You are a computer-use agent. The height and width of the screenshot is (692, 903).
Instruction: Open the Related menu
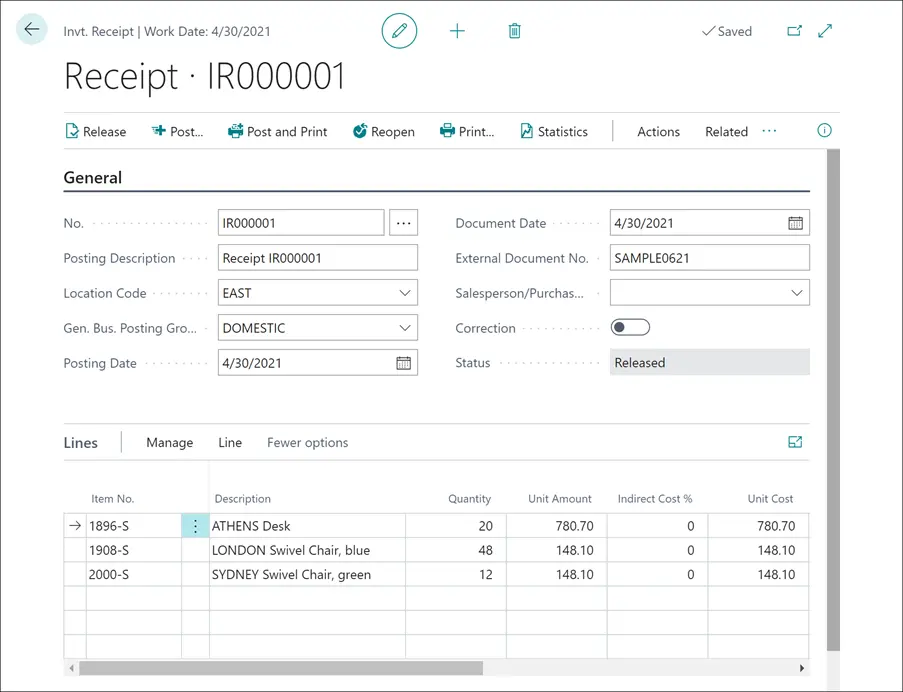tap(726, 132)
